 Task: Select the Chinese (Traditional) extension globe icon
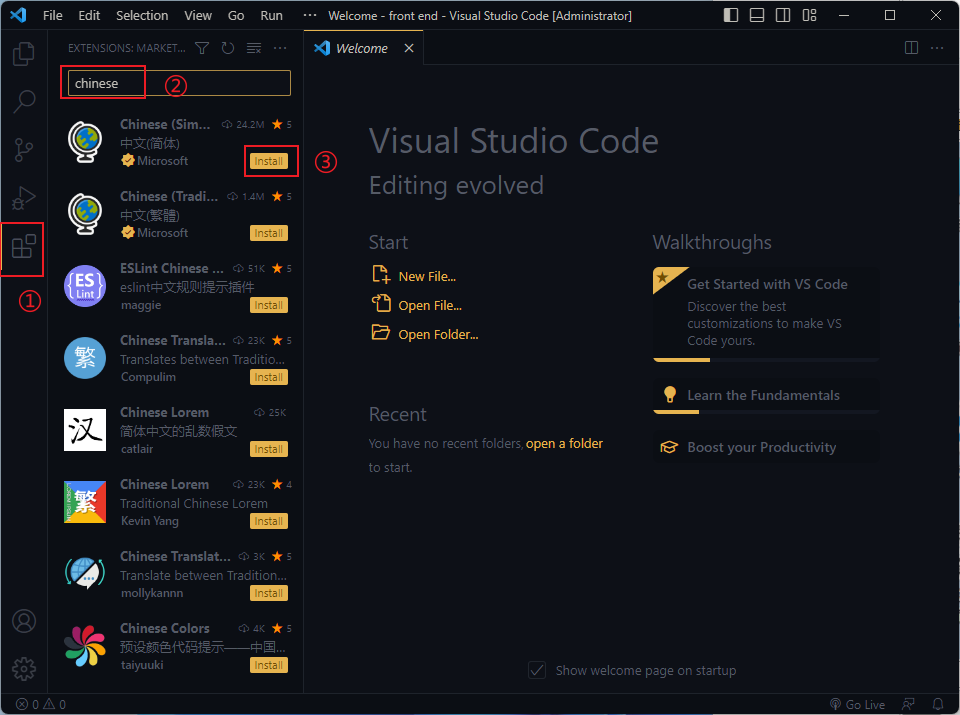[x=85, y=214]
